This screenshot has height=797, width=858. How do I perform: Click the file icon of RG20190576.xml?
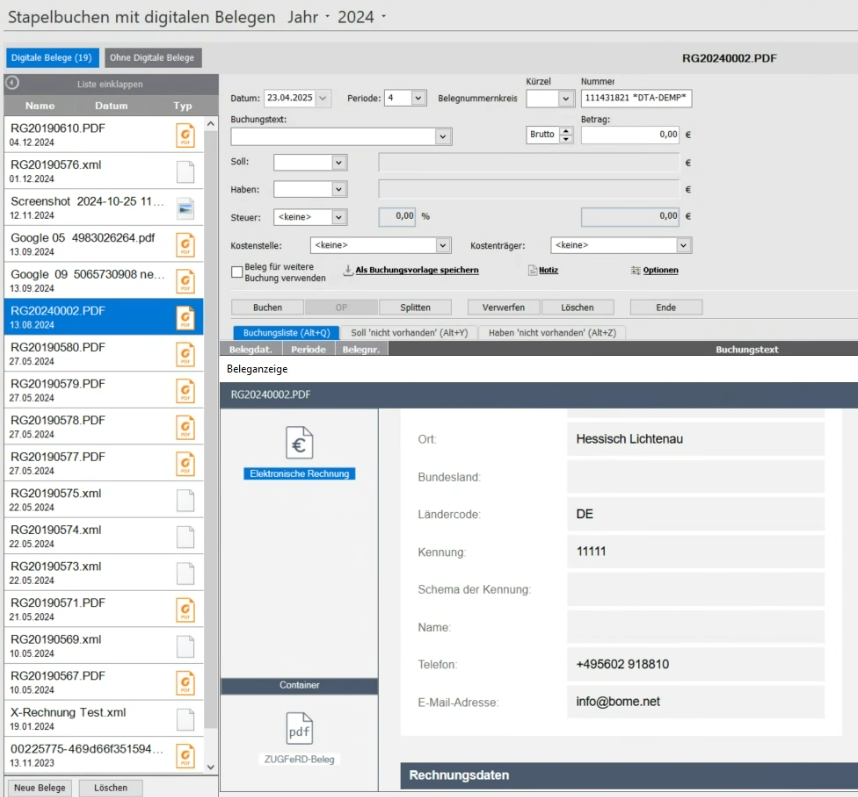[185, 172]
